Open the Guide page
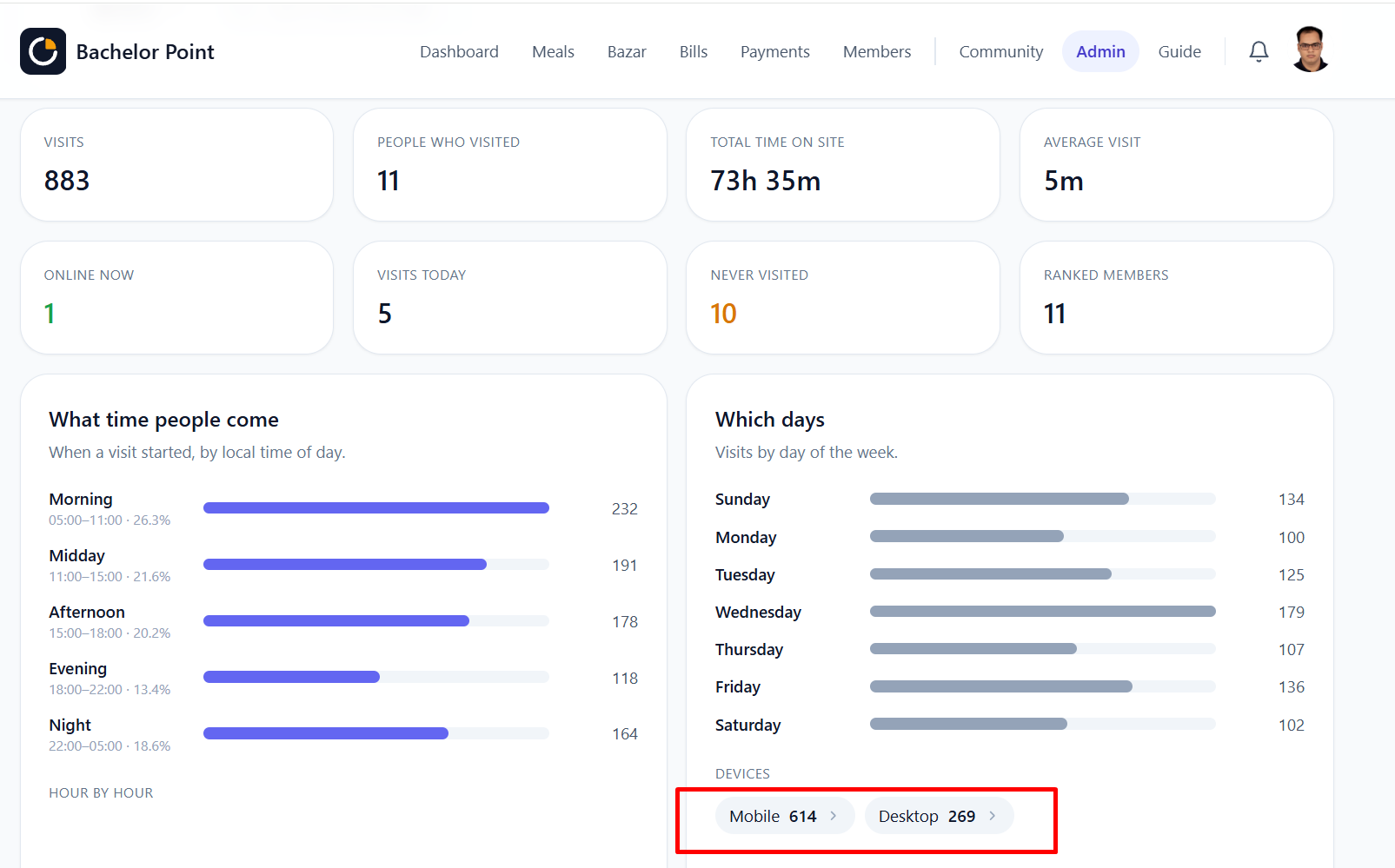The width and height of the screenshot is (1395, 868). click(1179, 51)
